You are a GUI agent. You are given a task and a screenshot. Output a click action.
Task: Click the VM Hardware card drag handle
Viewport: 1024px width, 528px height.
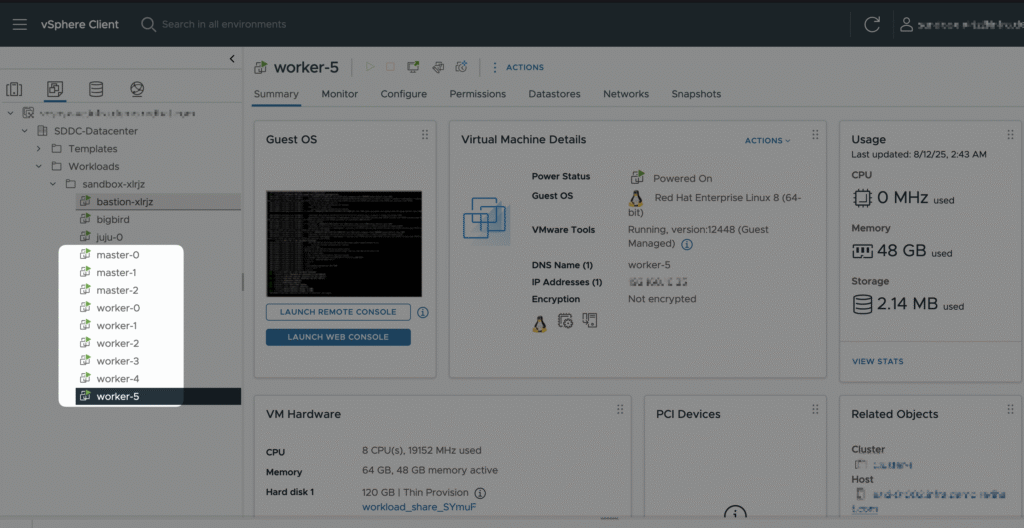point(620,409)
